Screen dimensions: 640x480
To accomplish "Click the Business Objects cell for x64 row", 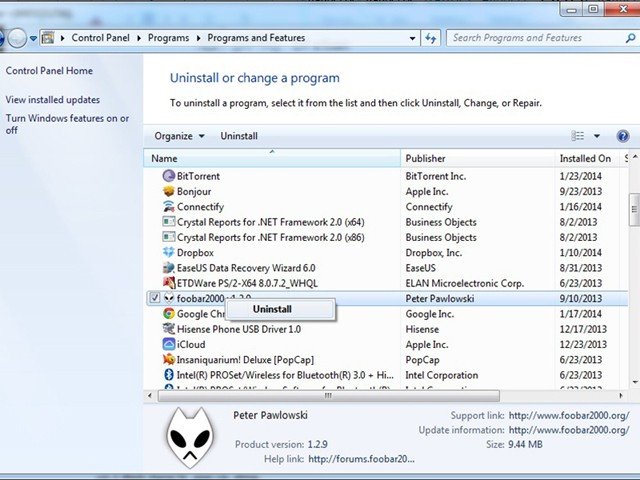I will click(441, 222).
